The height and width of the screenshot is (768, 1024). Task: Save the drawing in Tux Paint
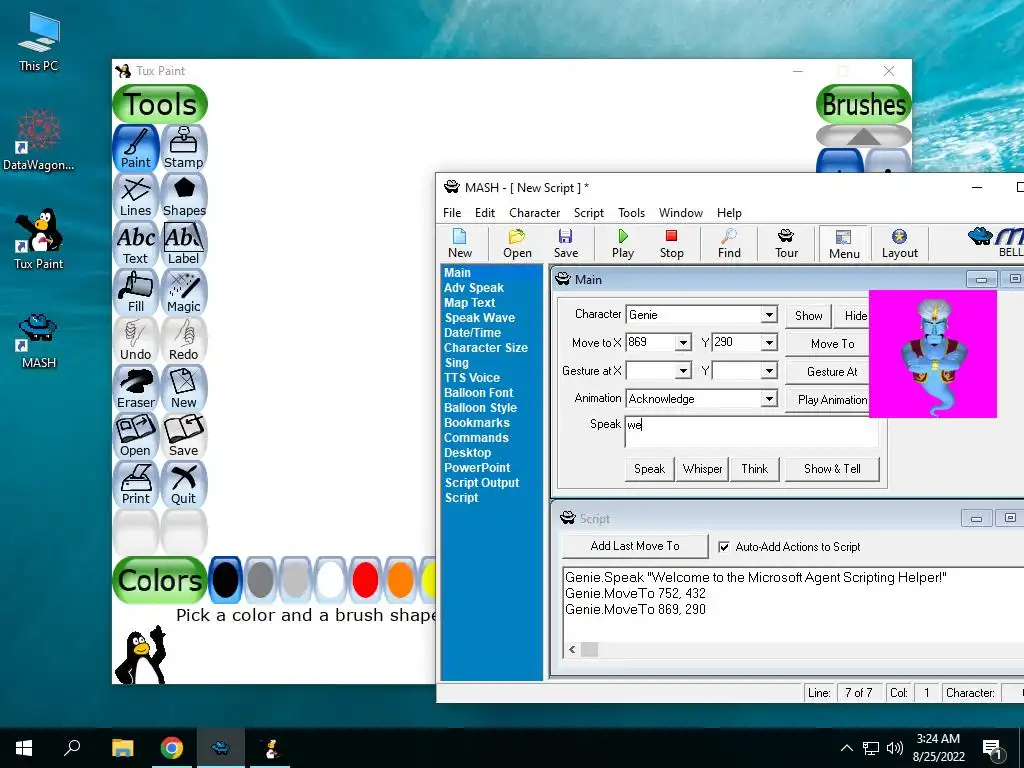click(184, 436)
